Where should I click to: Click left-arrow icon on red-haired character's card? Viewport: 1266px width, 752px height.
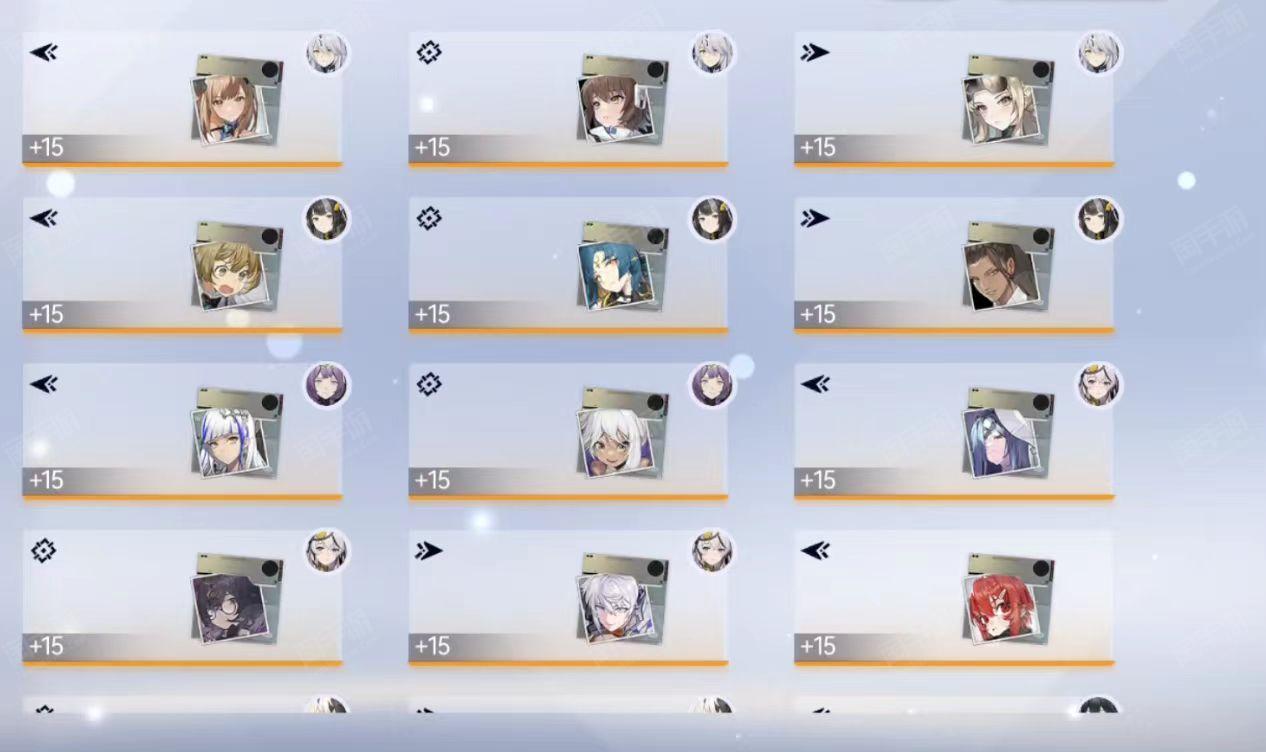pyautogui.click(x=815, y=550)
